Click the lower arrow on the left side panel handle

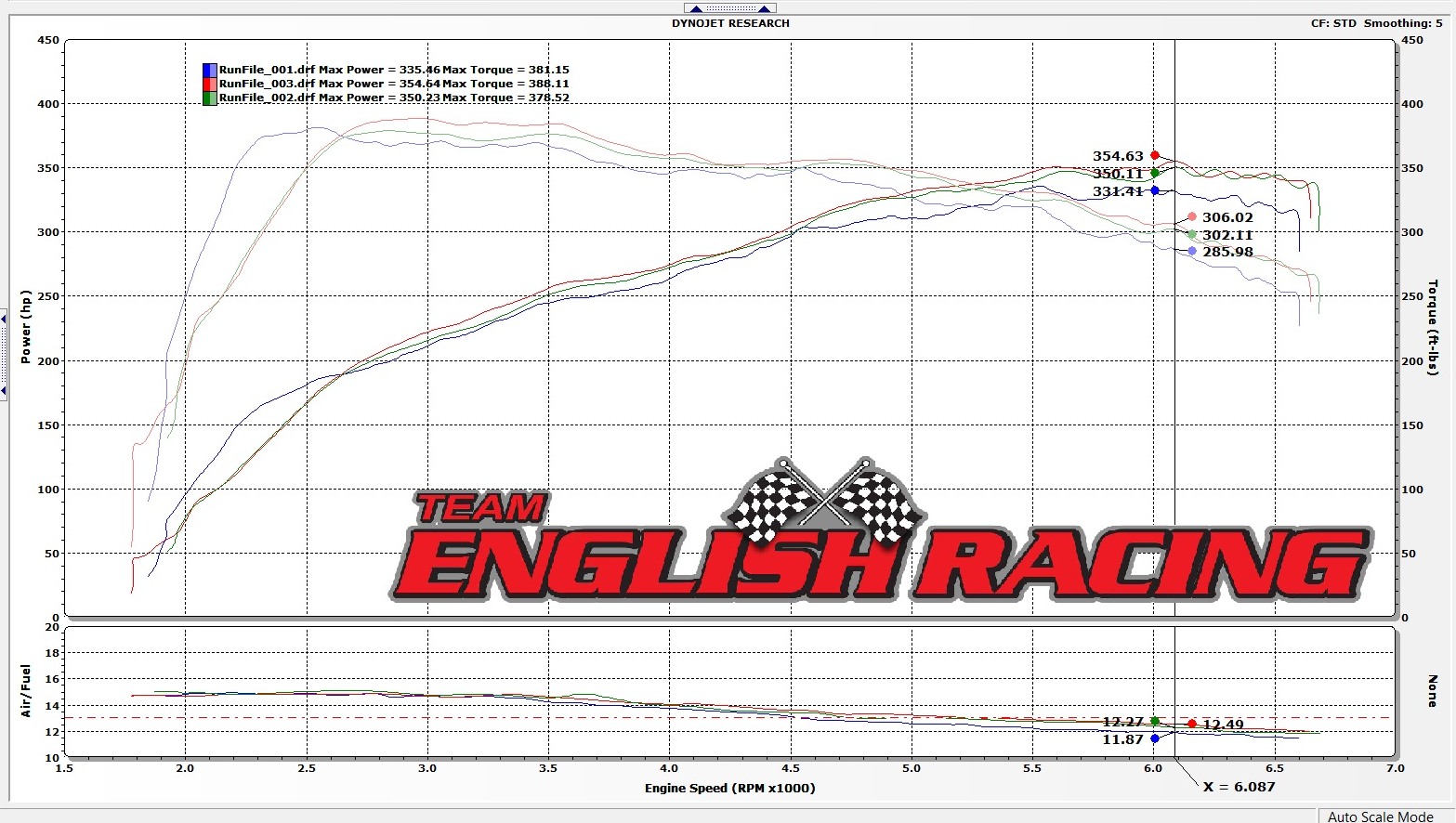tap(3, 389)
